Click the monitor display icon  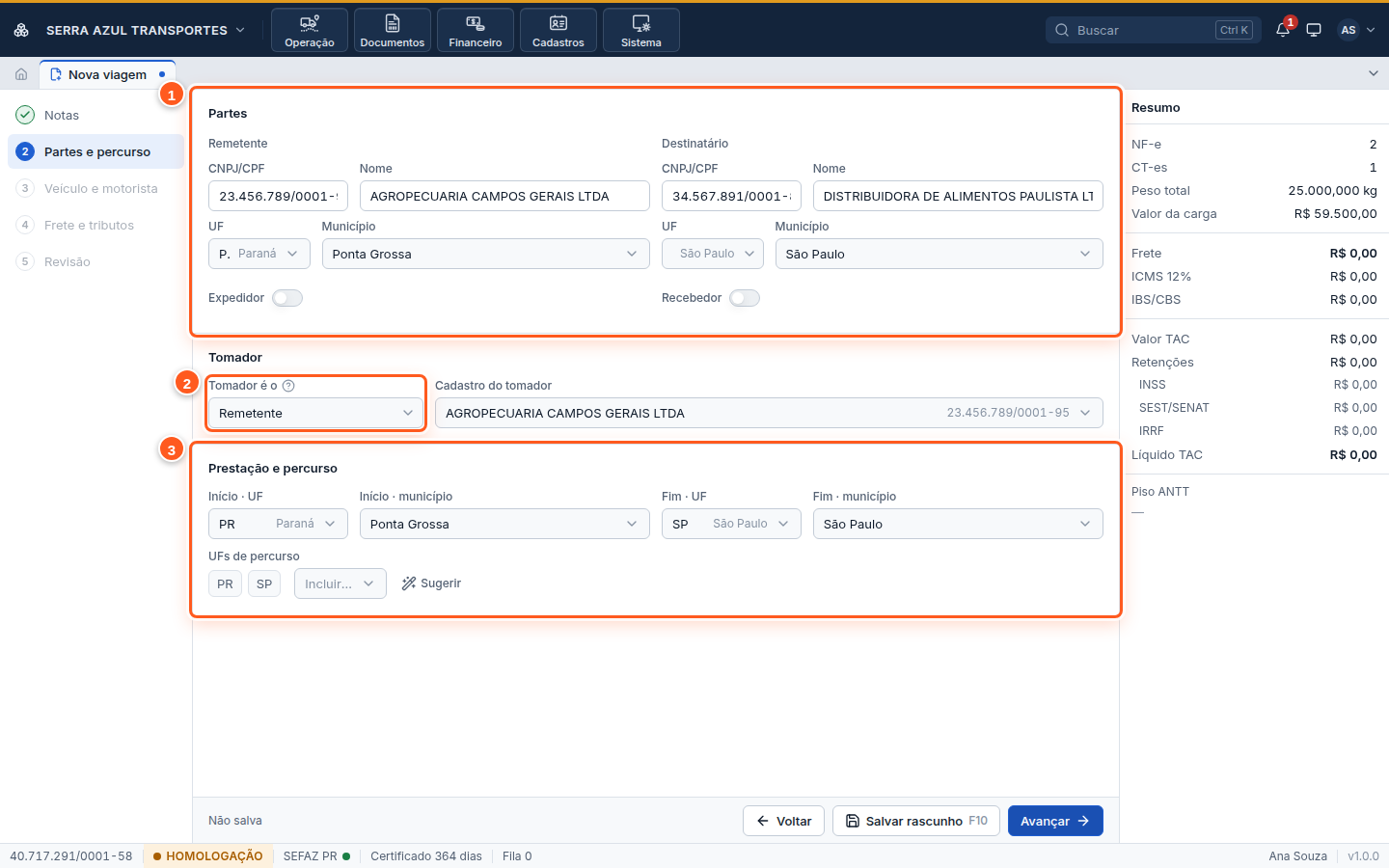(1314, 30)
